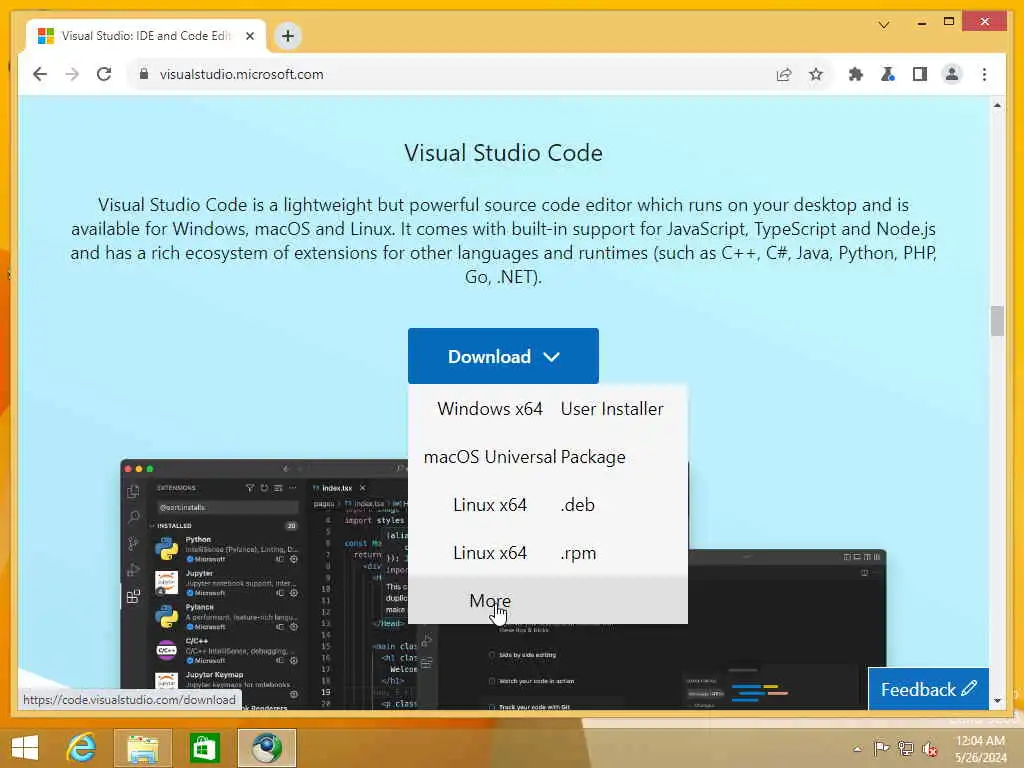The height and width of the screenshot is (768, 1024).
Task: Bookmark this page with the star icon
Action: 816,74
